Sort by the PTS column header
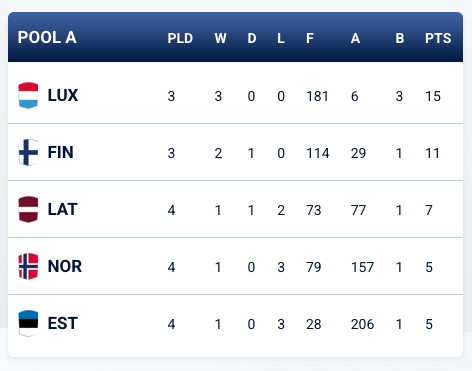Screen dimensions: 472x371 [438, 38]
